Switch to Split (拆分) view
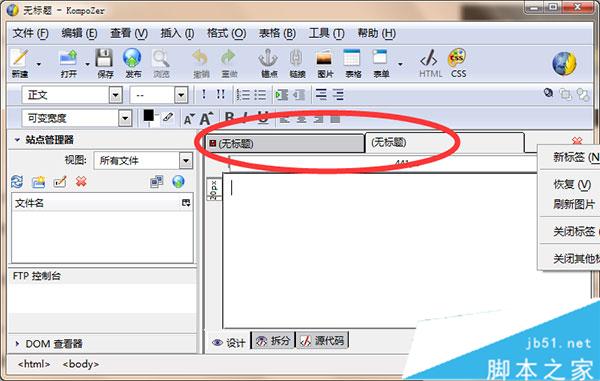The width and height of the screenshot is (600, 381). (x=273, y=340)
